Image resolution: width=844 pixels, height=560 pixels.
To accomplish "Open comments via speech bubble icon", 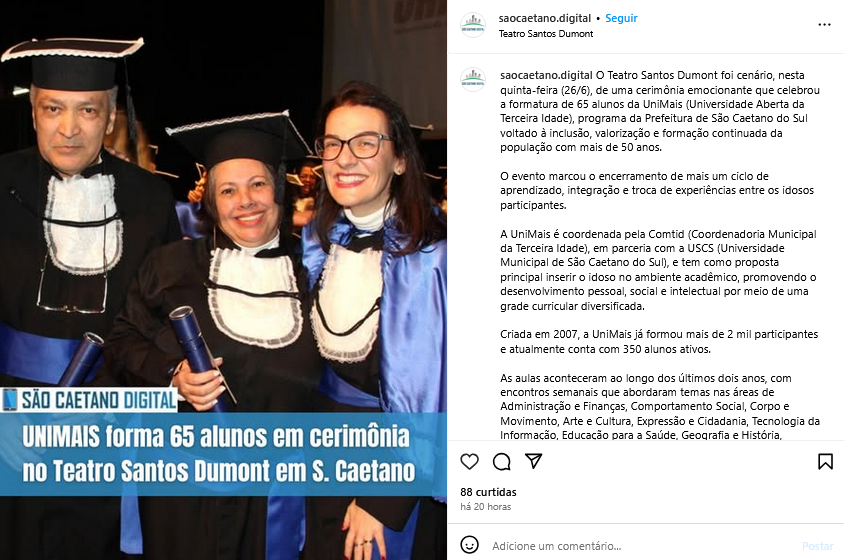I will [502, 461].
